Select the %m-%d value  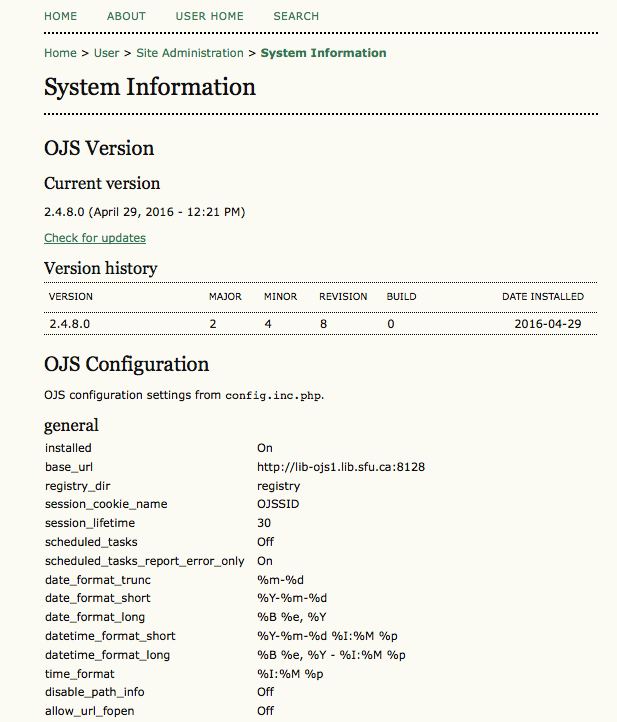tap(280, 580)
